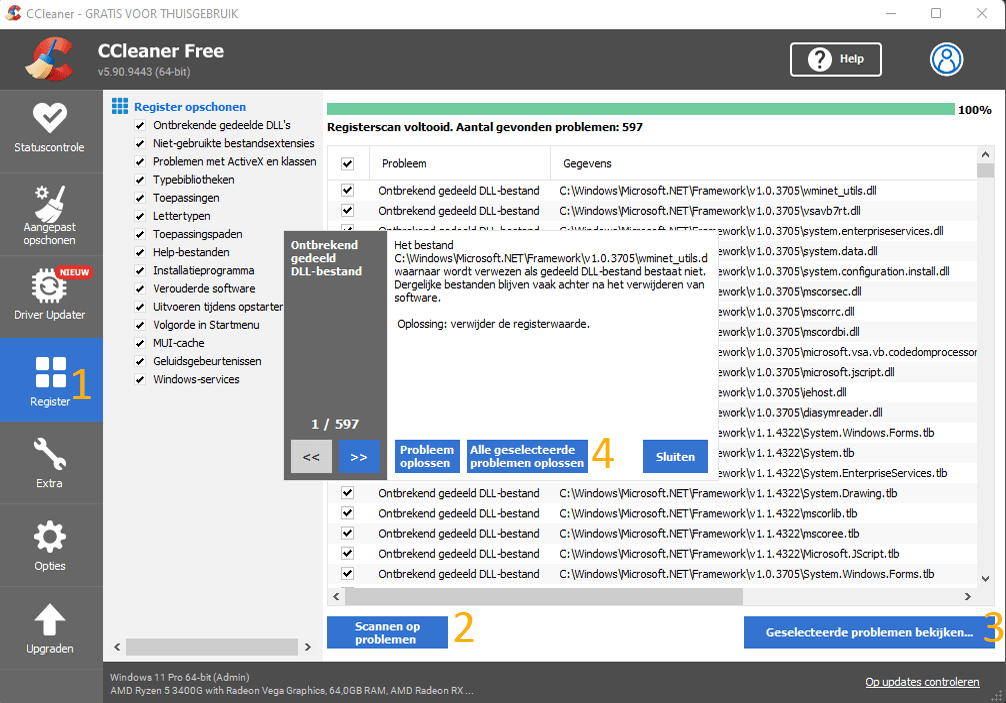Uncheck the mscorlib.tlb row checkbox

coord(348,513)
